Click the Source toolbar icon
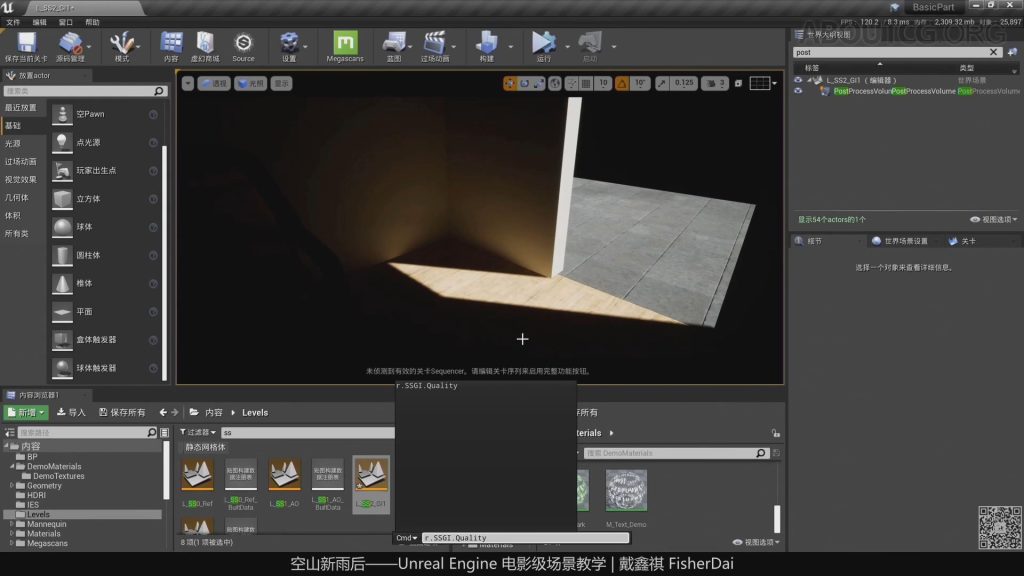Image resolution: width=1024 pixels, height=576 pixels. tap(243, 42)
